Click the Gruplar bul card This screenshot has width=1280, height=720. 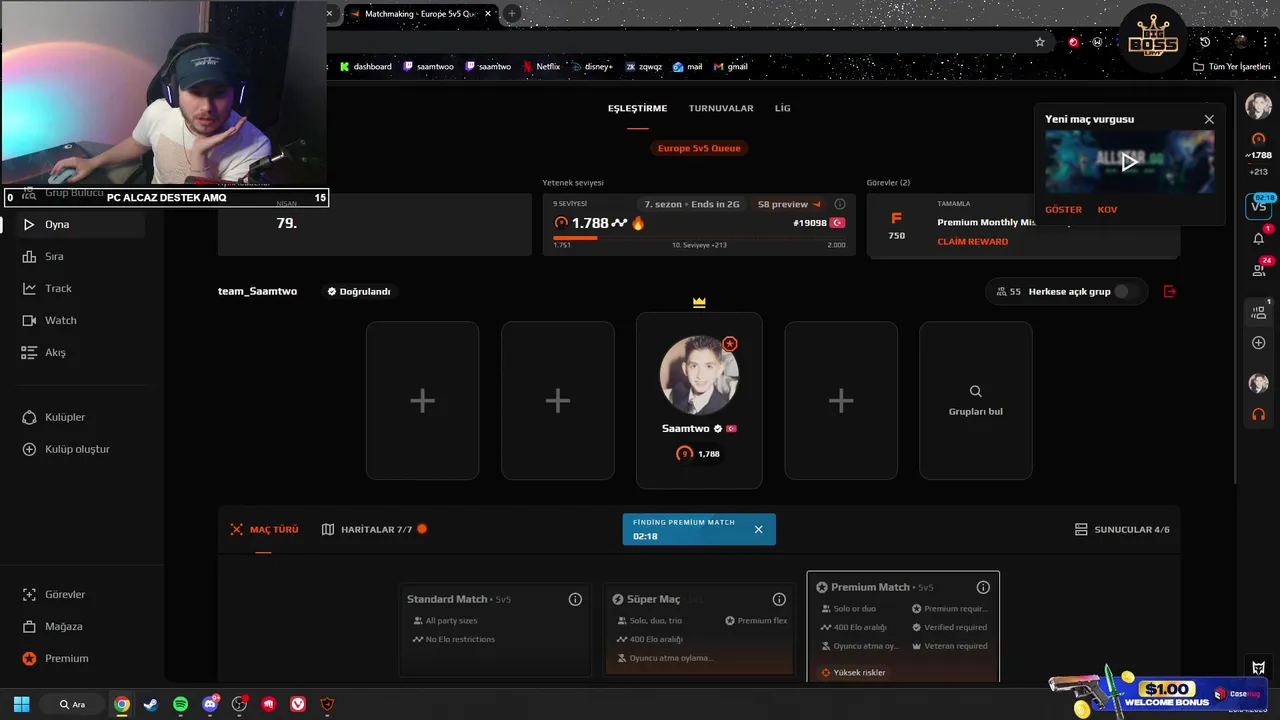click(976, 400)
